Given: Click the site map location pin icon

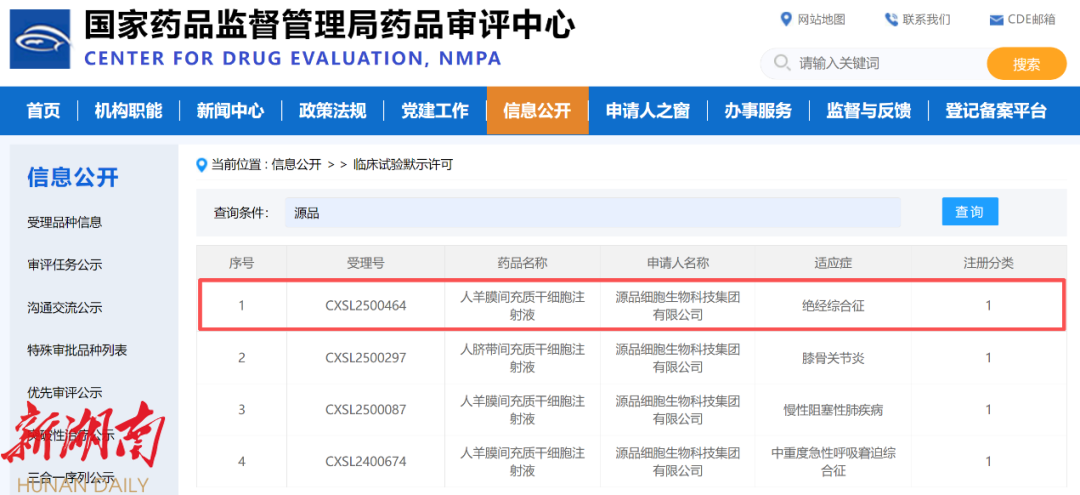Looking at the screenshot, I should click(786, 19).
